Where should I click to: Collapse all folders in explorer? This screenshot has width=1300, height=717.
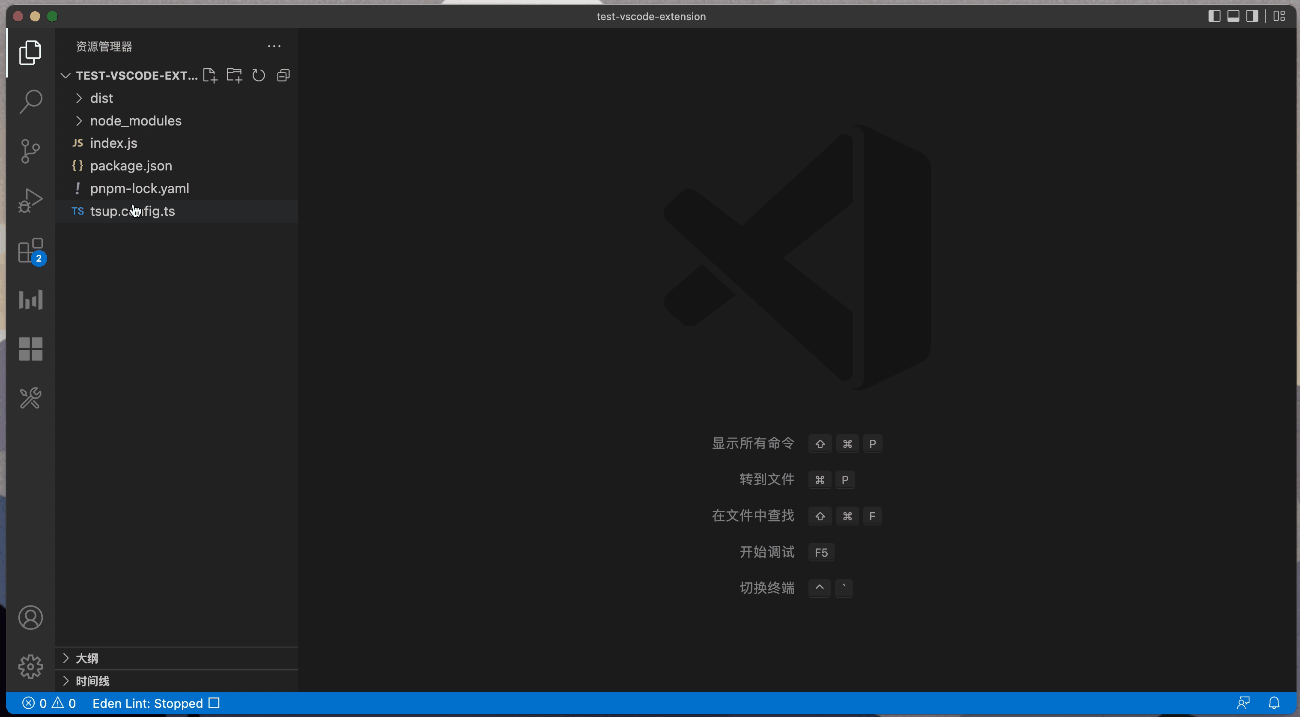point(283,75)
